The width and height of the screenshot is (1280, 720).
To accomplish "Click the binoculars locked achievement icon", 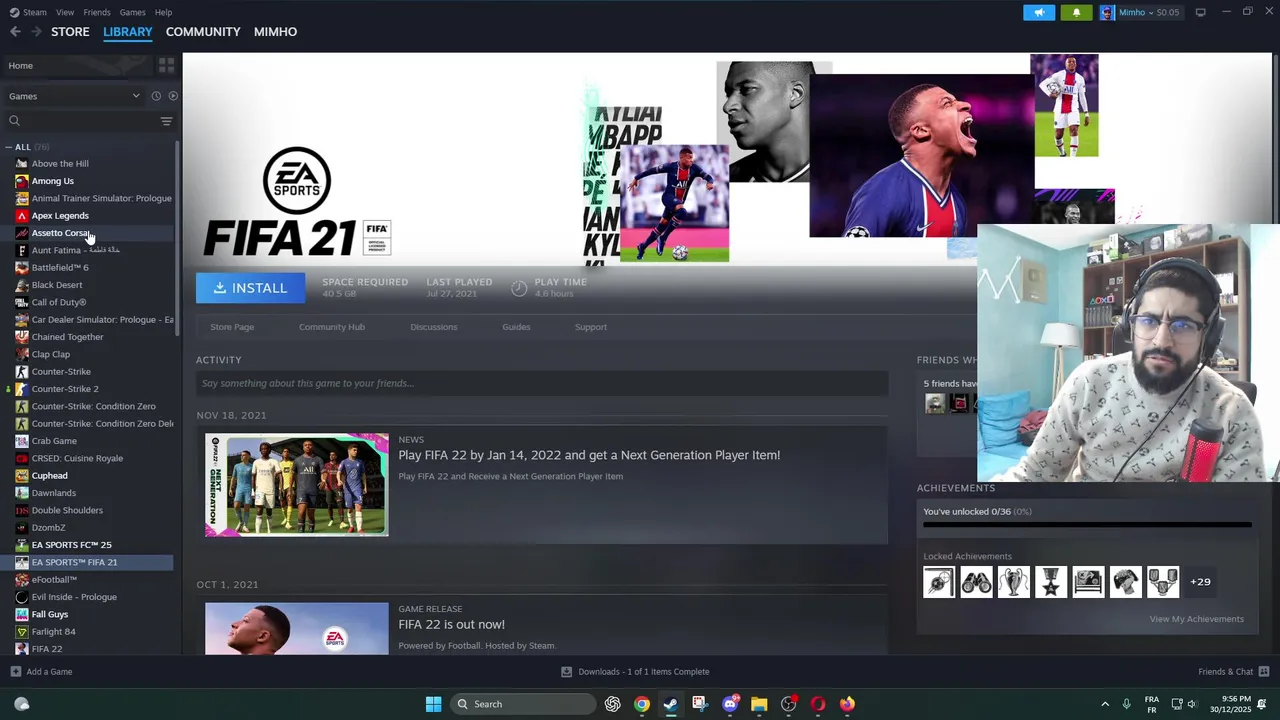I will coord(976,581).
